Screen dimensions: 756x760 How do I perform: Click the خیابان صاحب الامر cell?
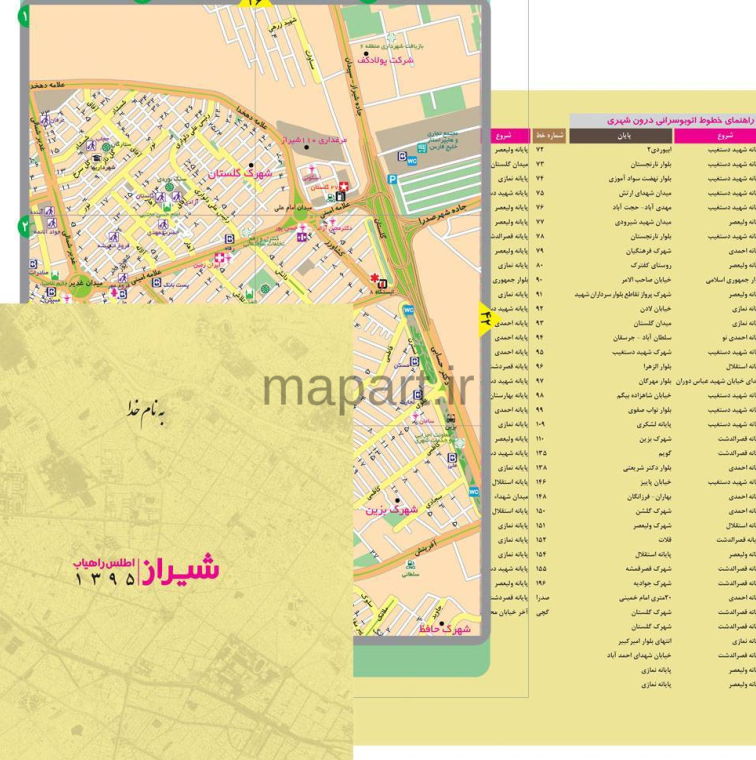(646, 280)
